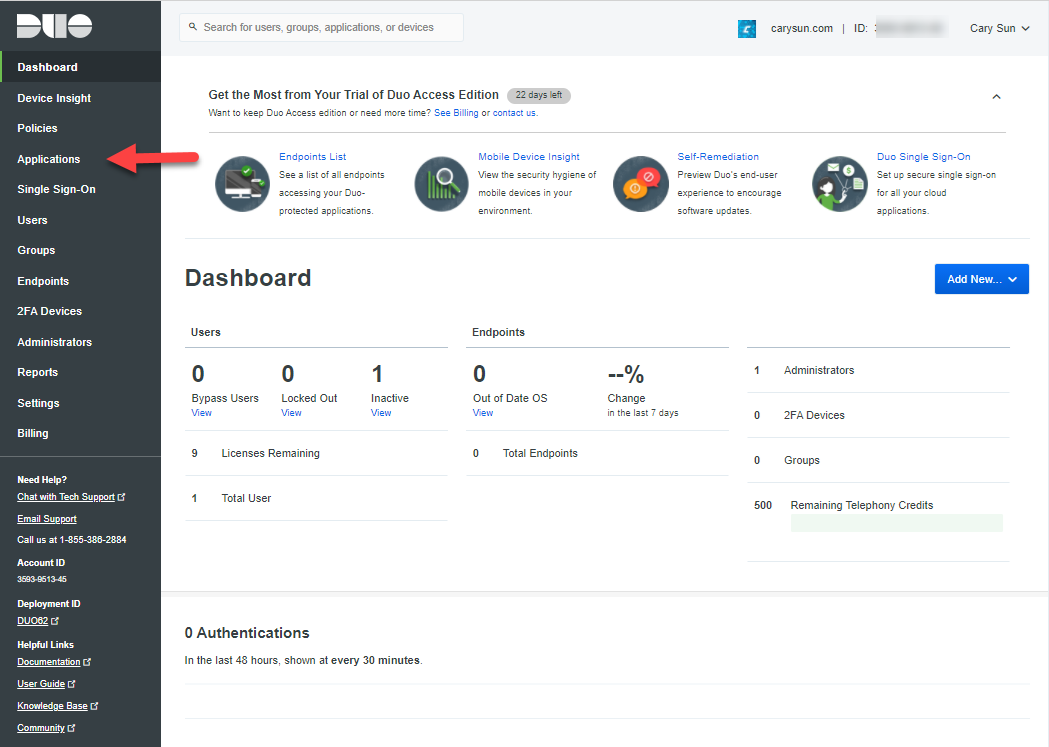Open the User Guide link

tap(41, 684)
